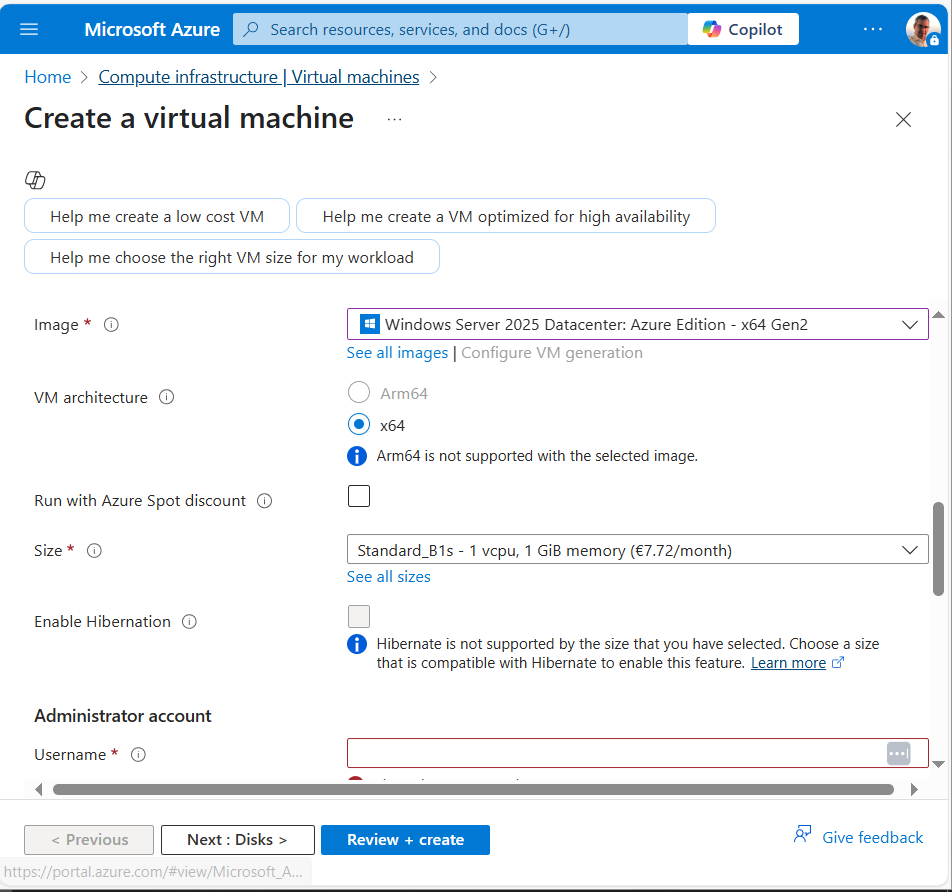Click the scroll right arrow
The height and width of the screenshot is (892, 952).
[x=914, y=789]
